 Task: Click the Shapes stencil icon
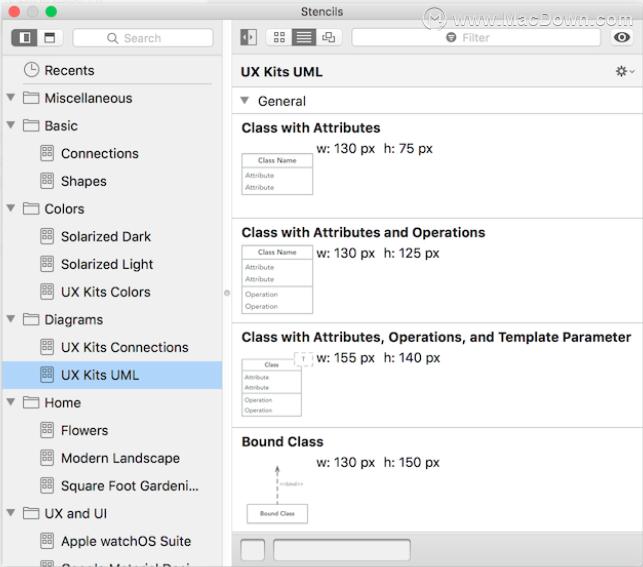pyautogui.click(x=47, y=181)
